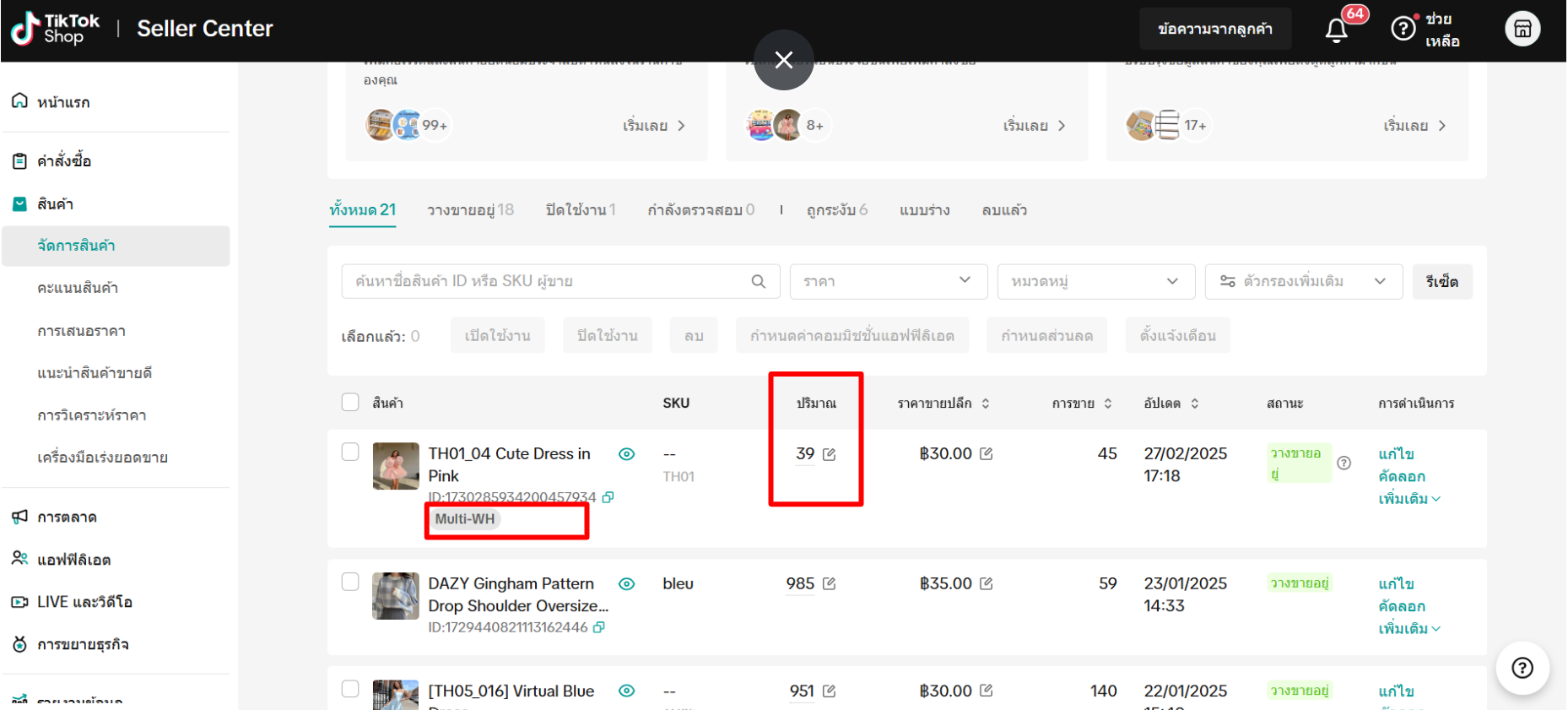Switch to ถูกระงับ 6 tab
This screenshot has height=710, width=1568.
click(x=837, y=210)
